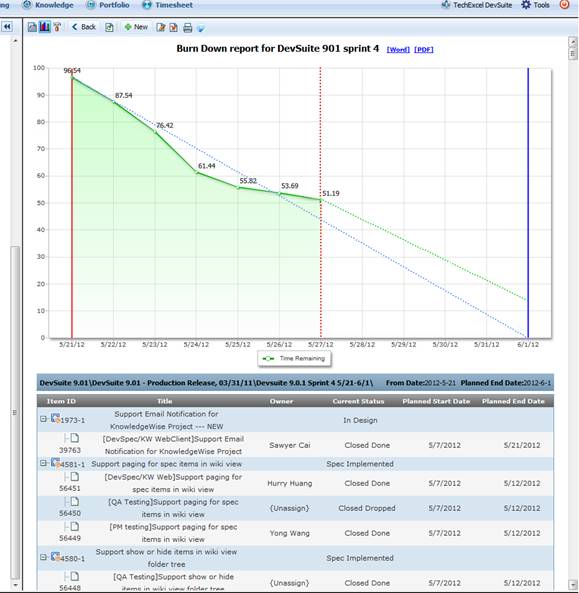Click the planned end date '5/21/2012'

[522, 445]
